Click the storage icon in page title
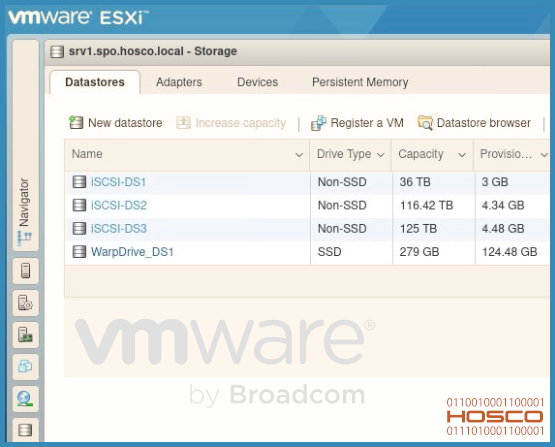 [57, 52]
